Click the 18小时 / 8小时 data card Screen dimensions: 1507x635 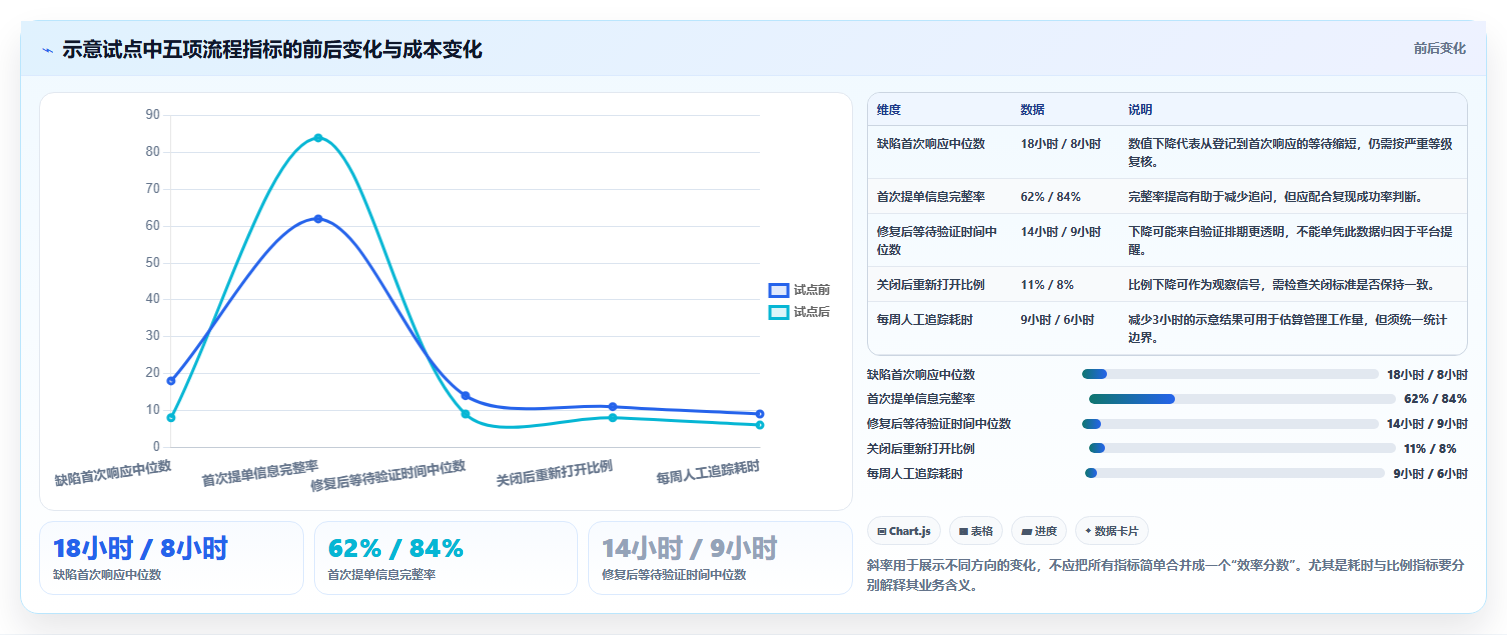pos(171,558)
